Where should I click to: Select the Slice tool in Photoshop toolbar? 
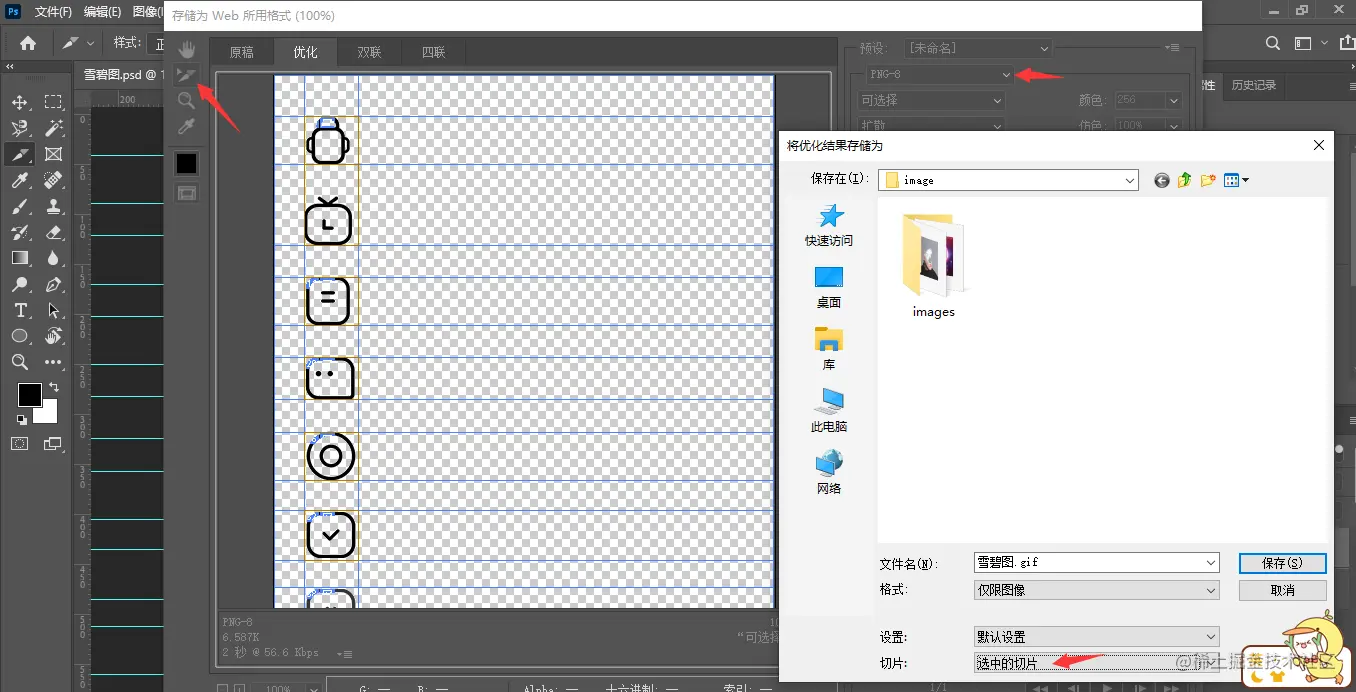pyautogui.click(x=20, y=154)
